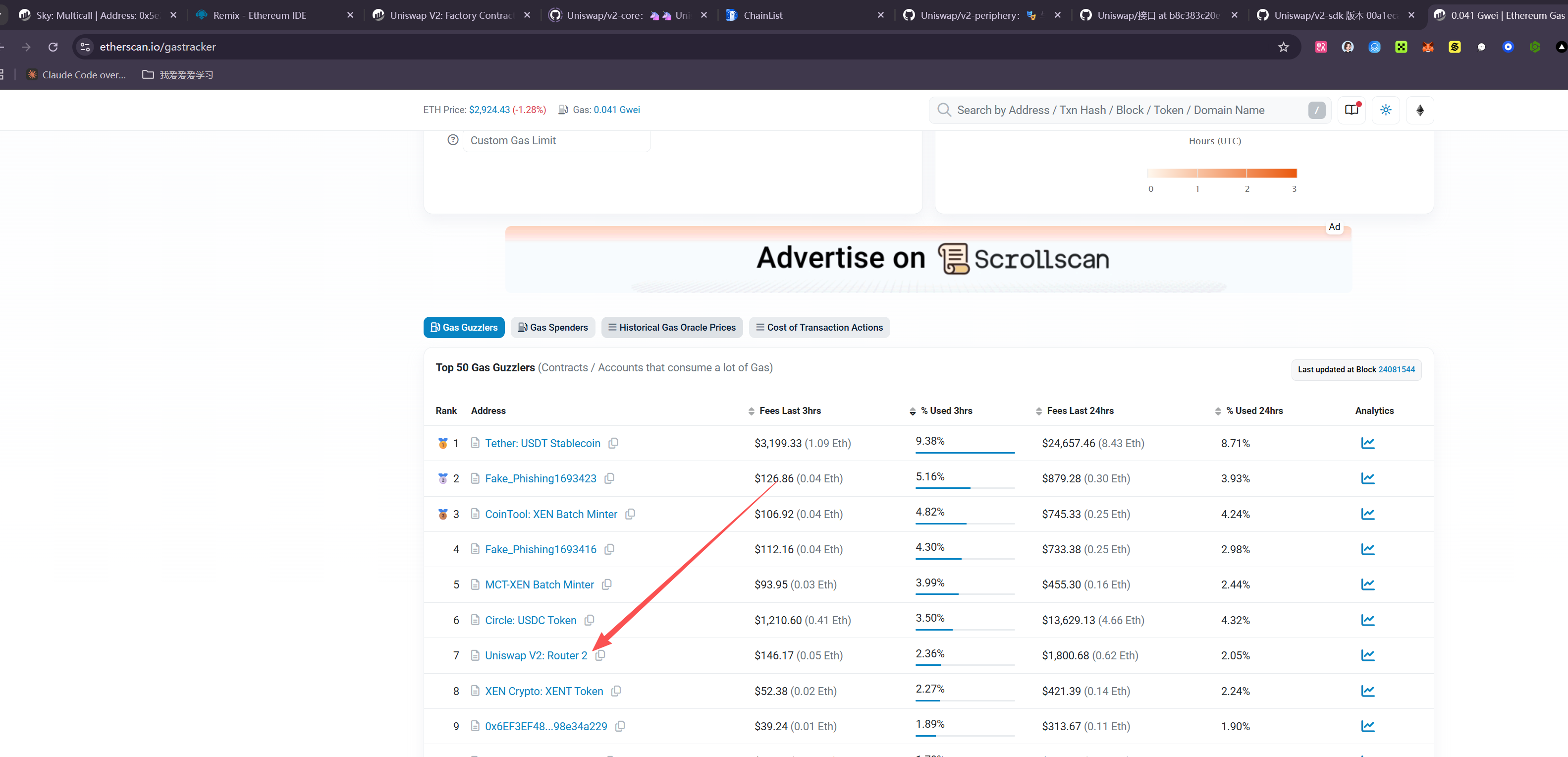Open XEN Crypto: XENT Token address
1568x757 pixels.
tap(543, 691)
